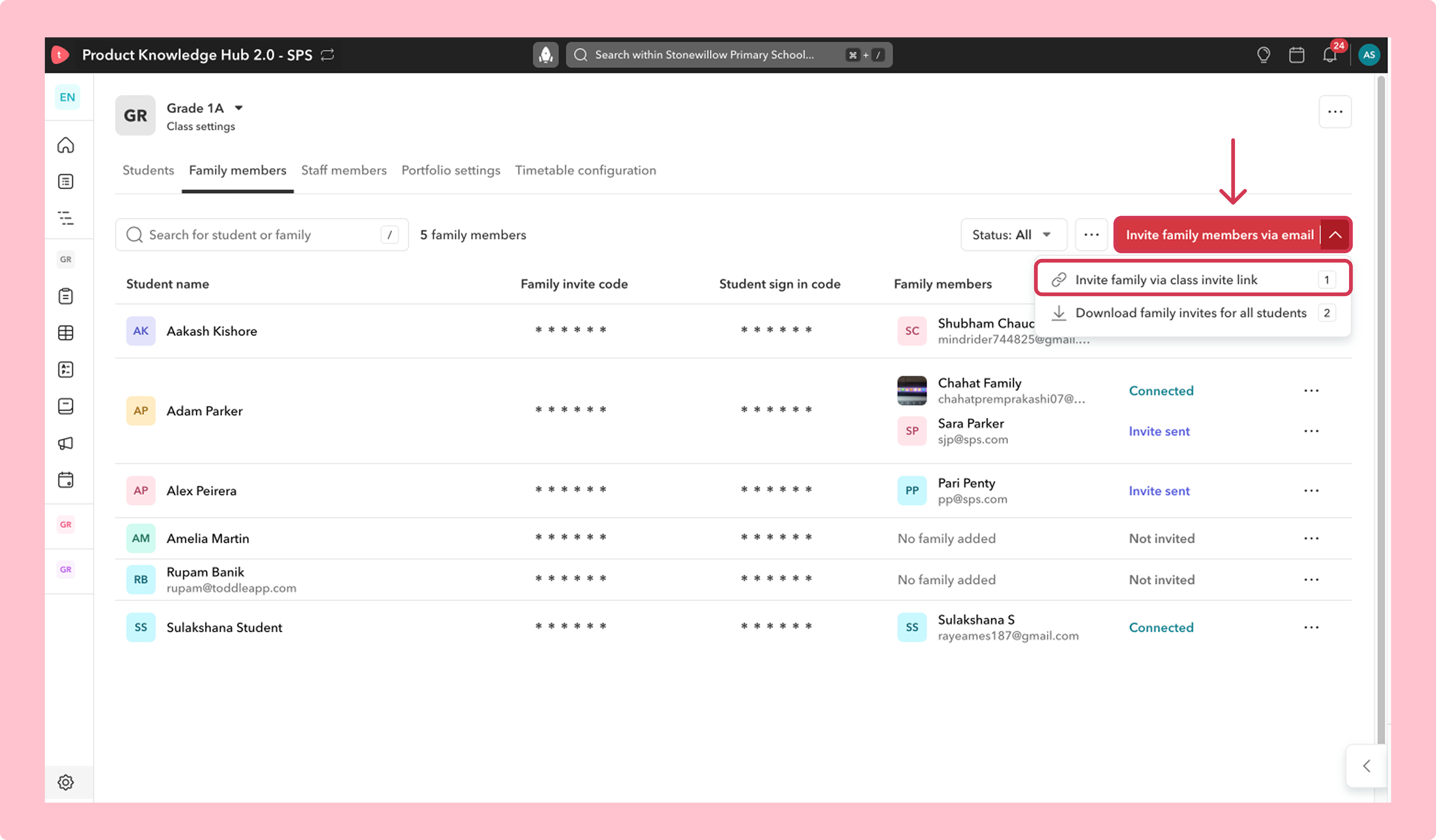Click Not invited status for Amelia Martin
1436x840 pixels.
[1161, 539]
